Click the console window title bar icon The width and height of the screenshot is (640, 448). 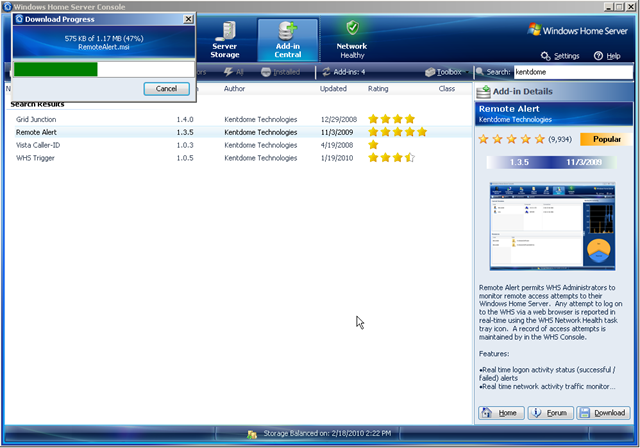click(x=7, y=7)
